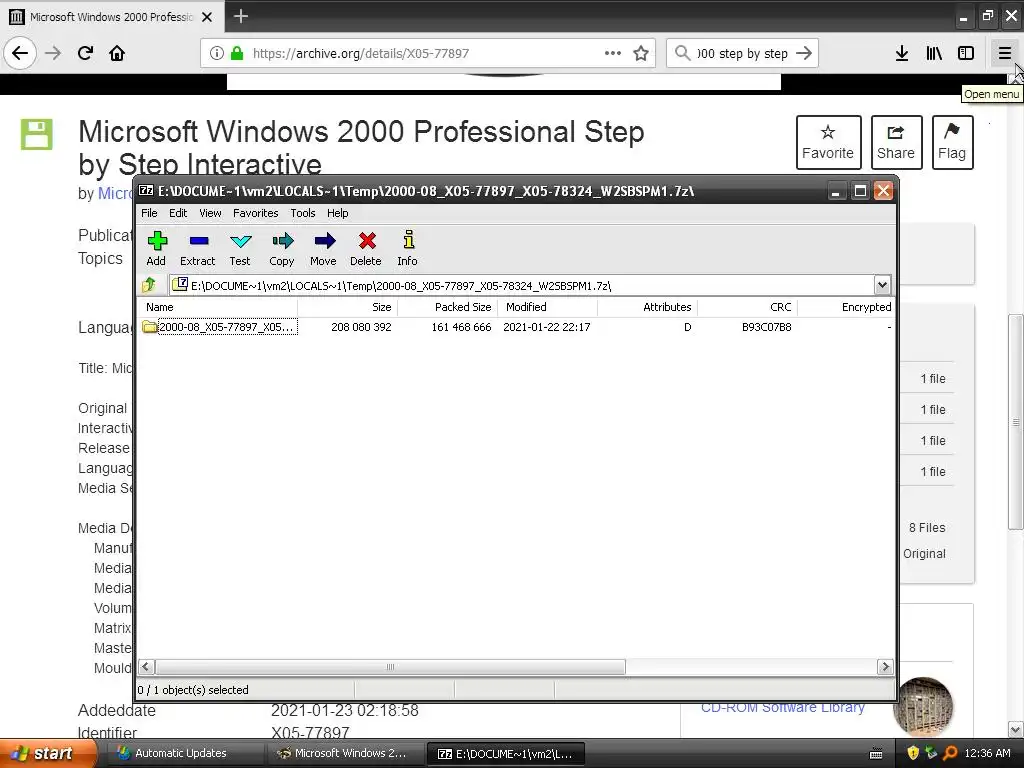Screen dimensions: 1024x768
Task: Click the search go arrow in Firefox
Action: tap(804, 53)
